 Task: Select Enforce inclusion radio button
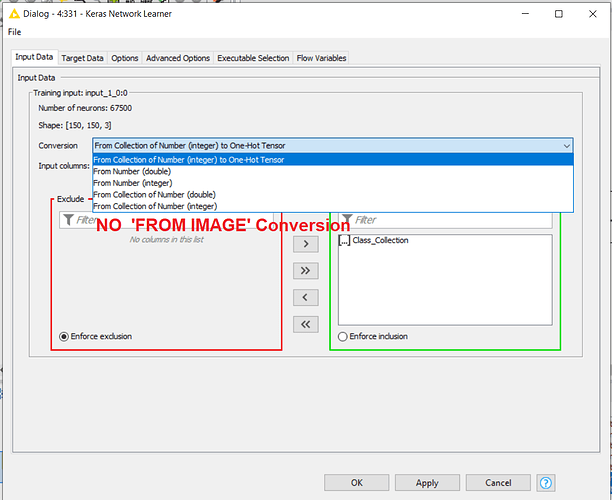point(343,336)
